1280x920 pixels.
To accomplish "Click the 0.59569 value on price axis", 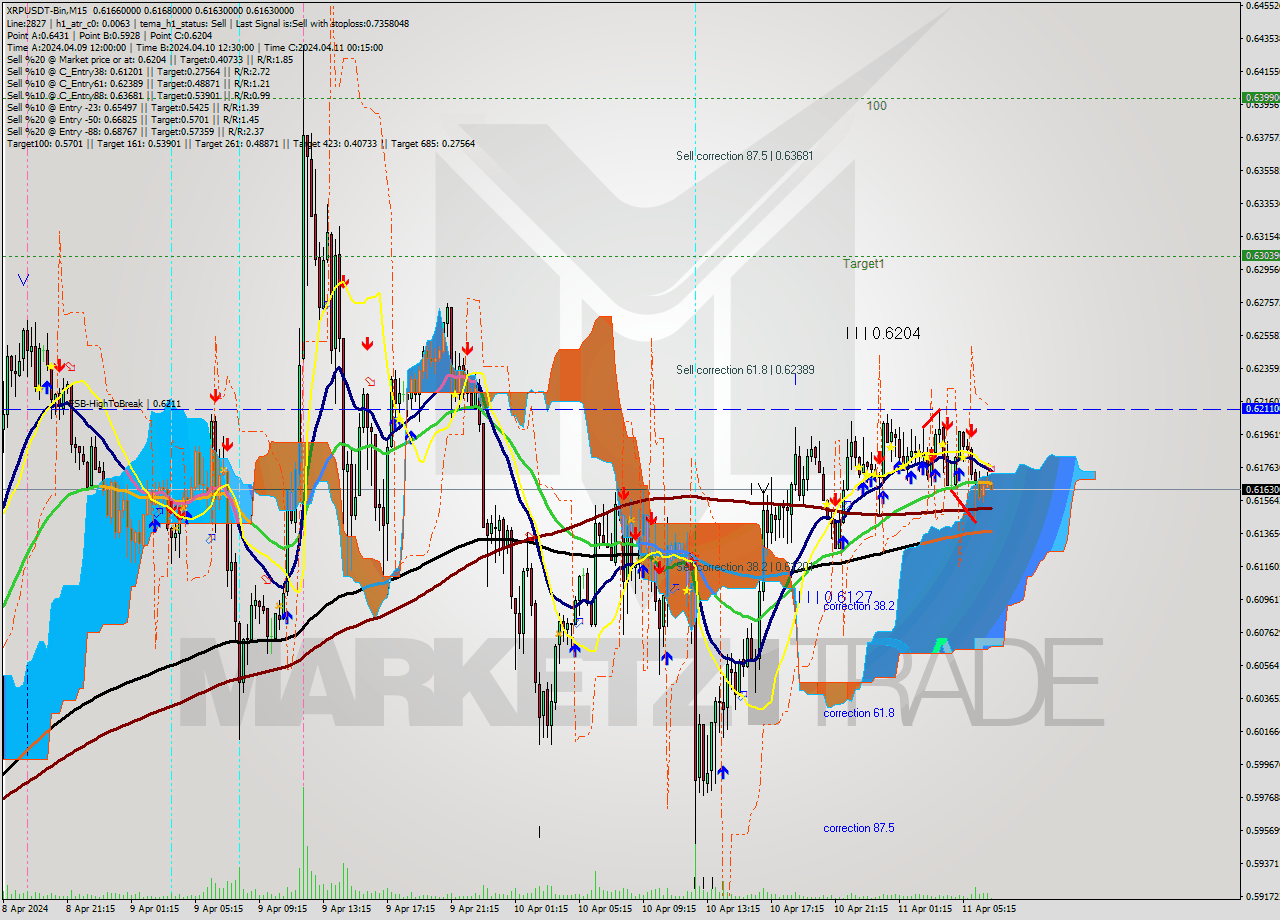I will click(1262, 830).
